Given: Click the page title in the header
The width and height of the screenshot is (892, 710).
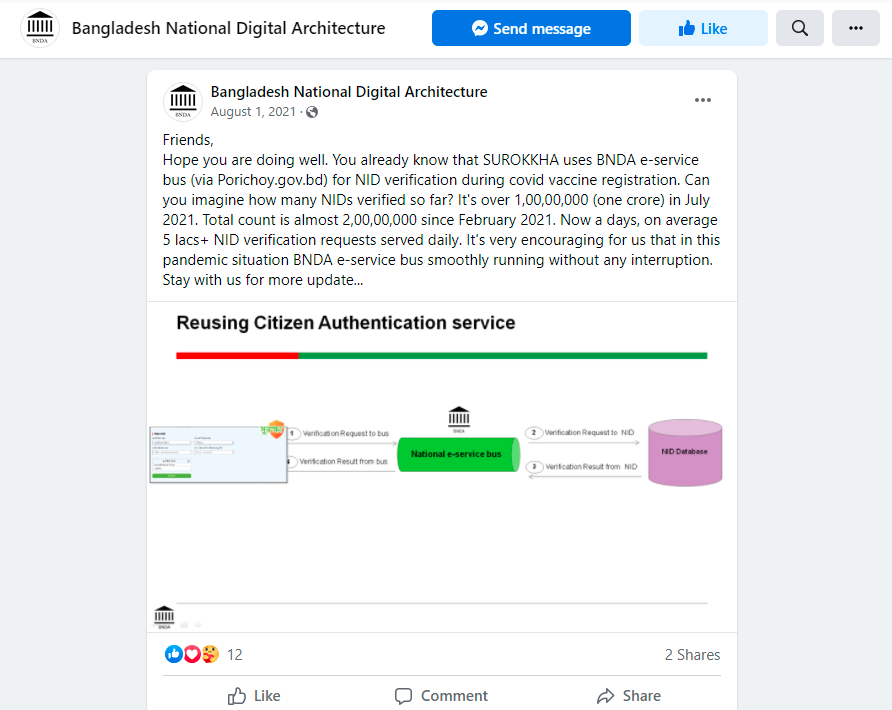Looking at the screenshot, I should (228, 28).
